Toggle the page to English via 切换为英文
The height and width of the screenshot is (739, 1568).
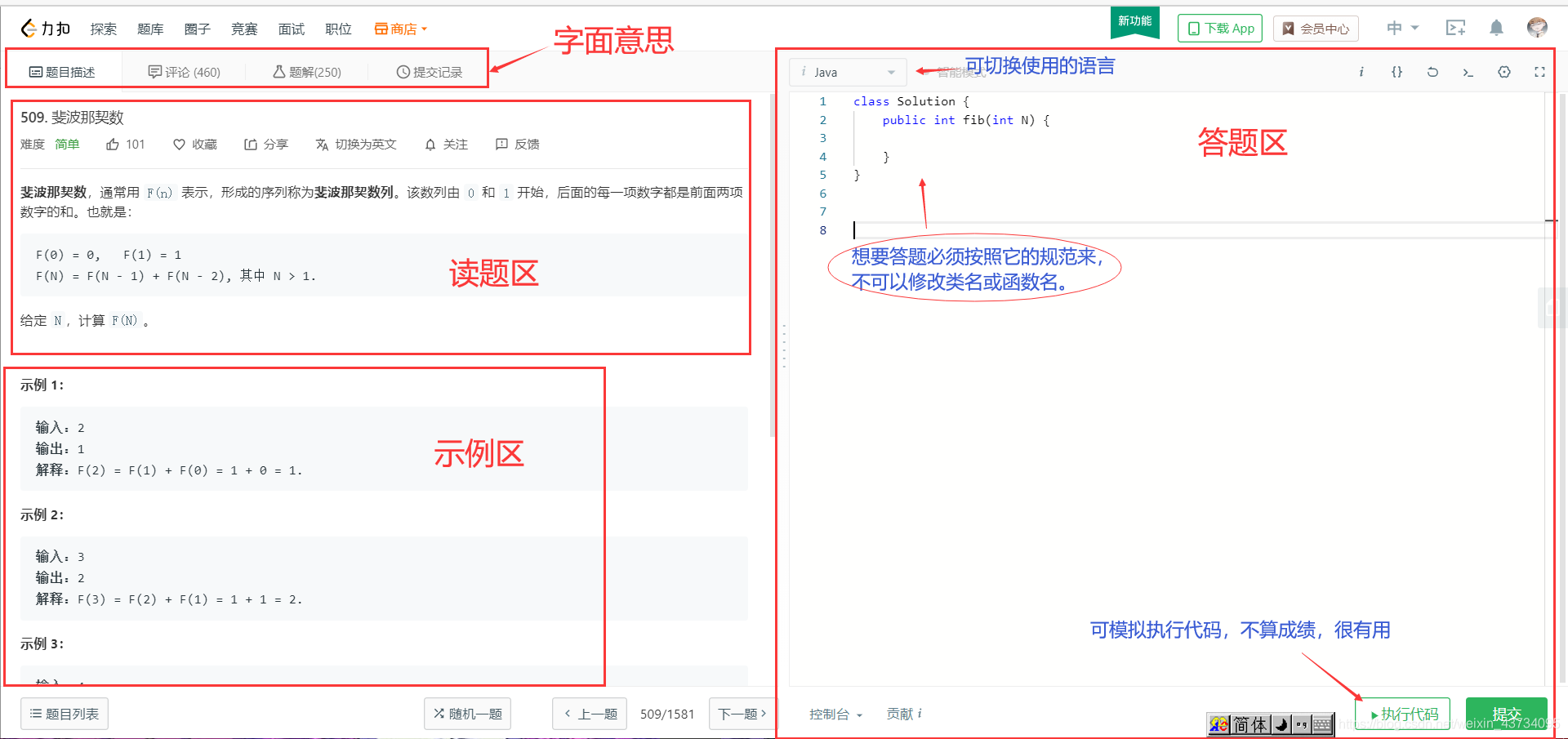coord(356,144)
